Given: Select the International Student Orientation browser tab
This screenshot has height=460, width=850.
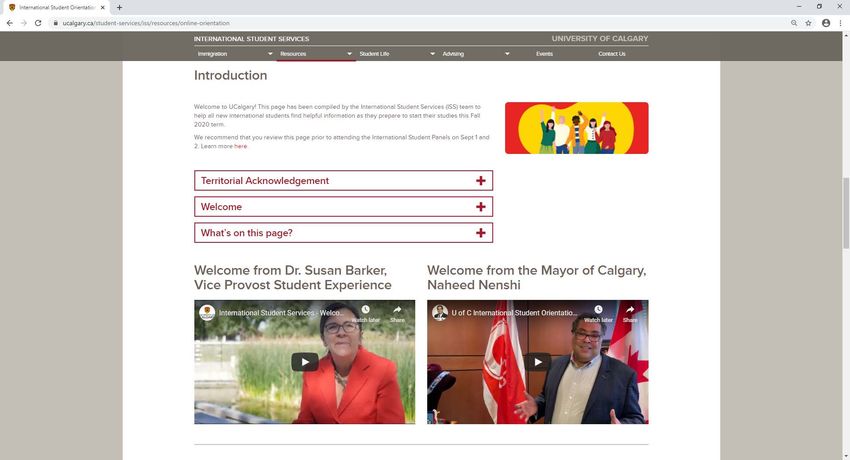Looking at the screenshot, I should (x=55, y=8).
